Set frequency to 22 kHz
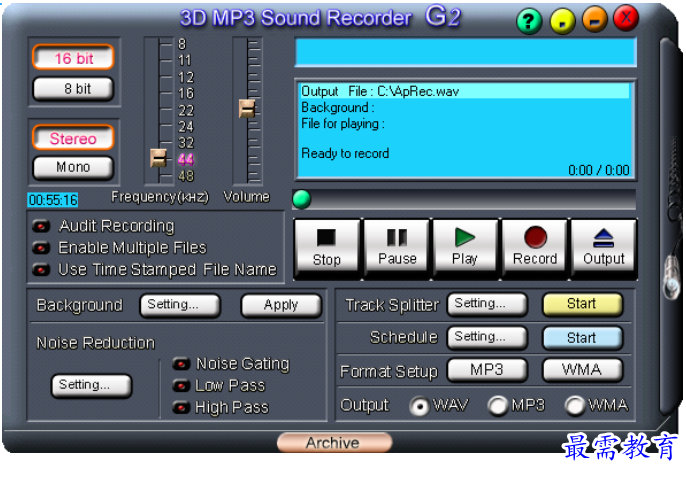The width and height of the screenshot is (686, 479). 186,110
